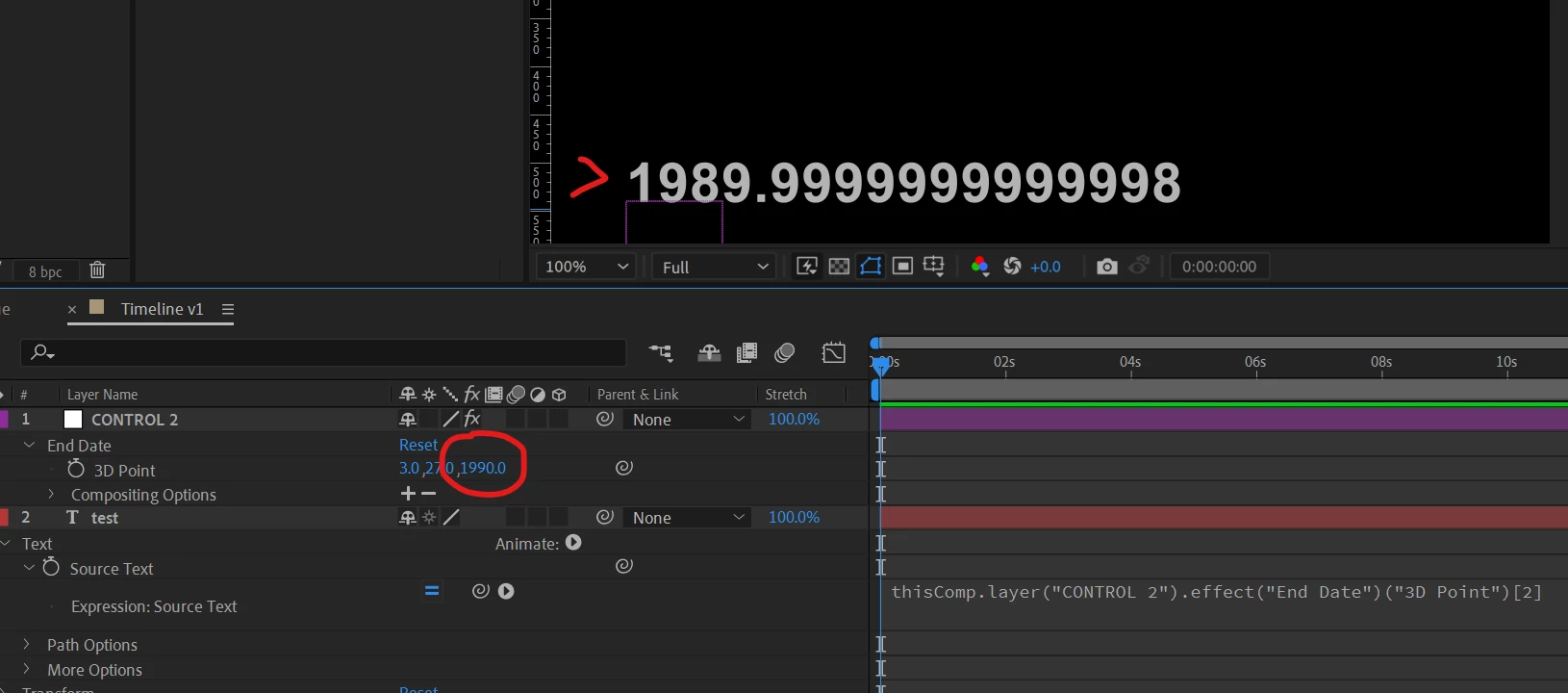Open the 100% magnification dropdown
The image size is (1568, 693).
point(587,267)
